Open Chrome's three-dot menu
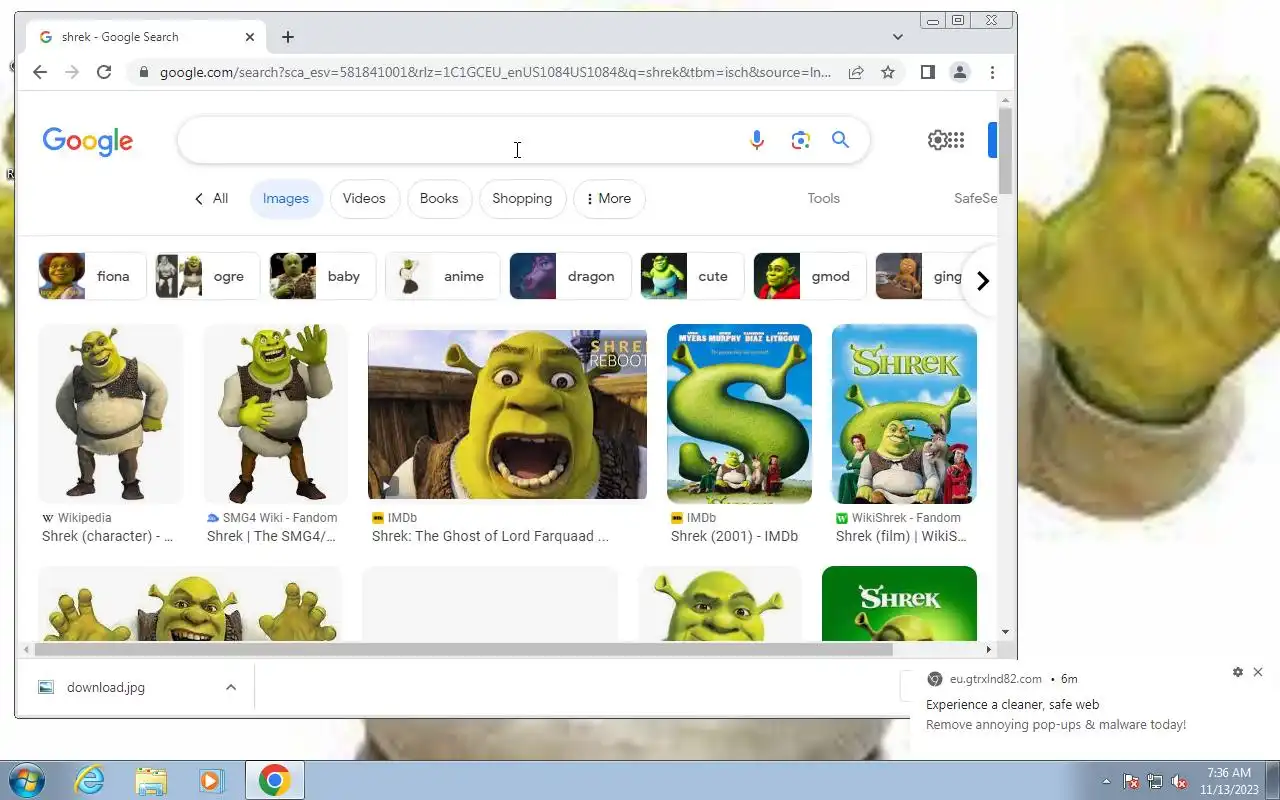 [992, 72]
